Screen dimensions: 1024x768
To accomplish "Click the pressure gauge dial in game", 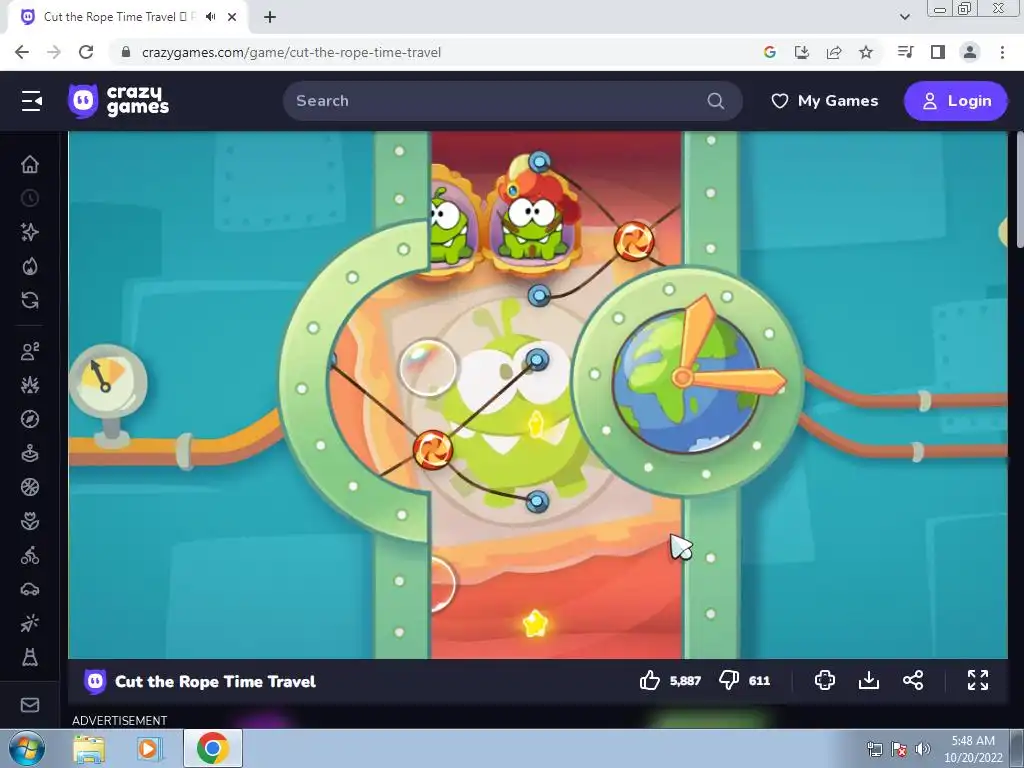I will 108,381.
